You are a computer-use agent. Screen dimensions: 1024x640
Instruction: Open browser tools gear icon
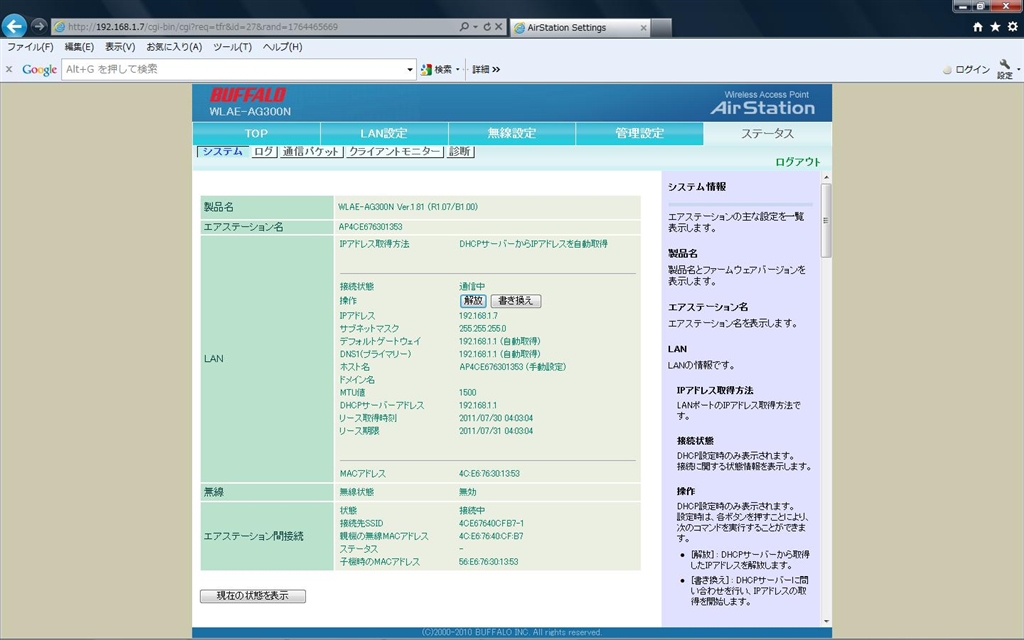point(1011,27)
